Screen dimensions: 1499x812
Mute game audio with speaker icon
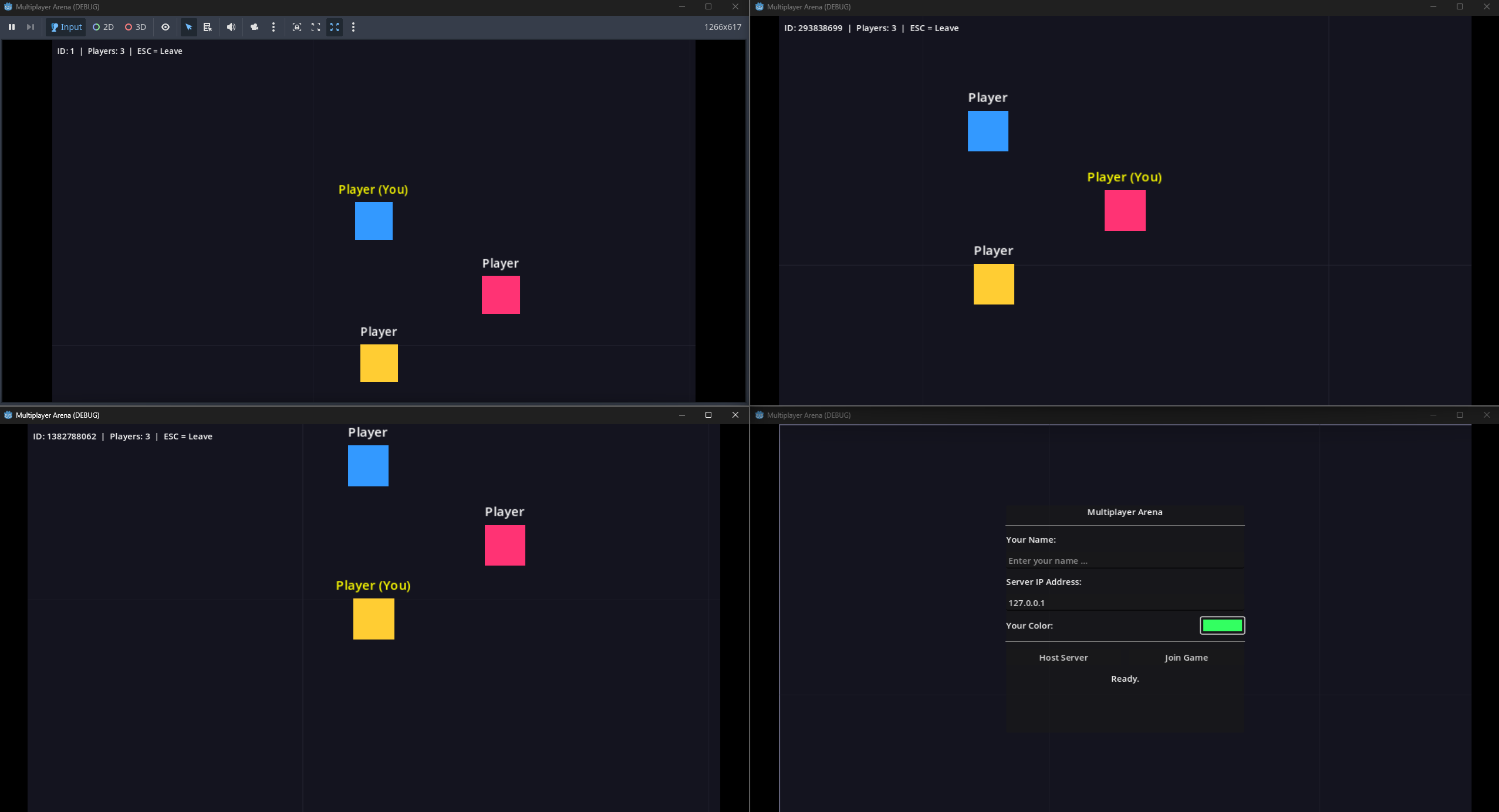click(231, 27)
